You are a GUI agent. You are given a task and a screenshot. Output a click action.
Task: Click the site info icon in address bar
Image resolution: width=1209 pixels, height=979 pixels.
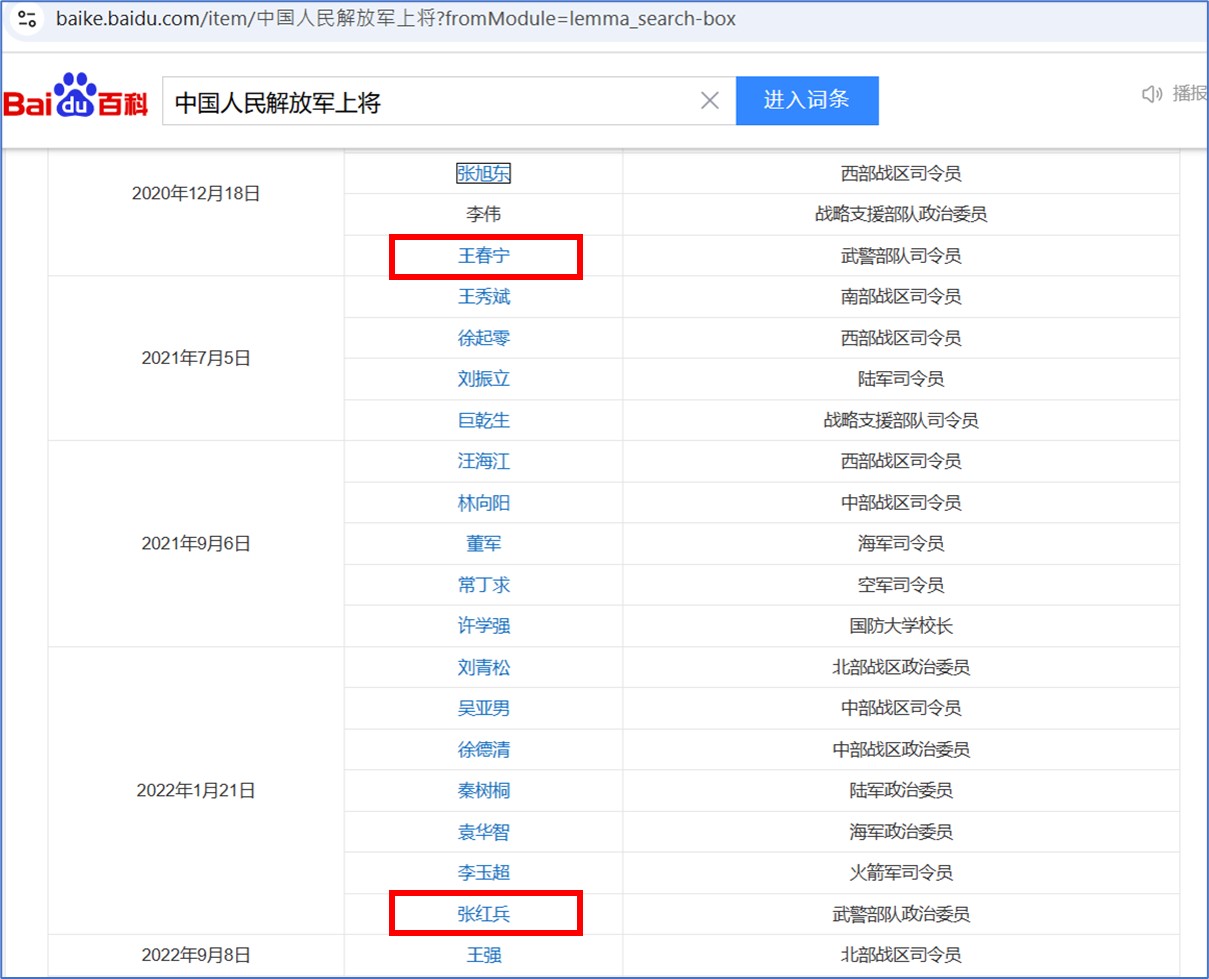28,18
